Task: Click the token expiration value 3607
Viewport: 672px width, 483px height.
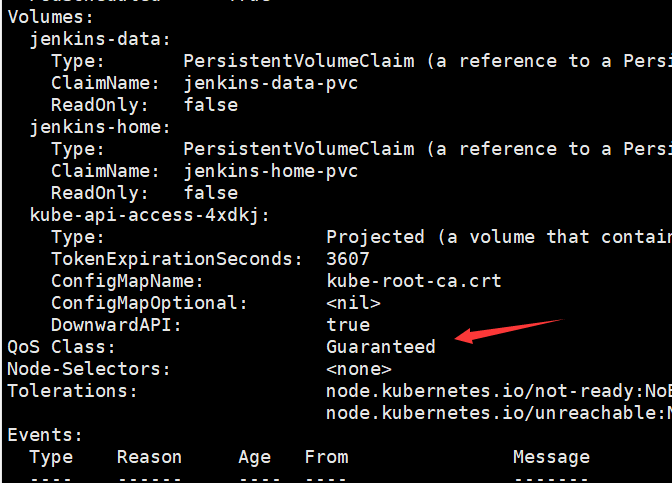Action: [x=348, y=259]
